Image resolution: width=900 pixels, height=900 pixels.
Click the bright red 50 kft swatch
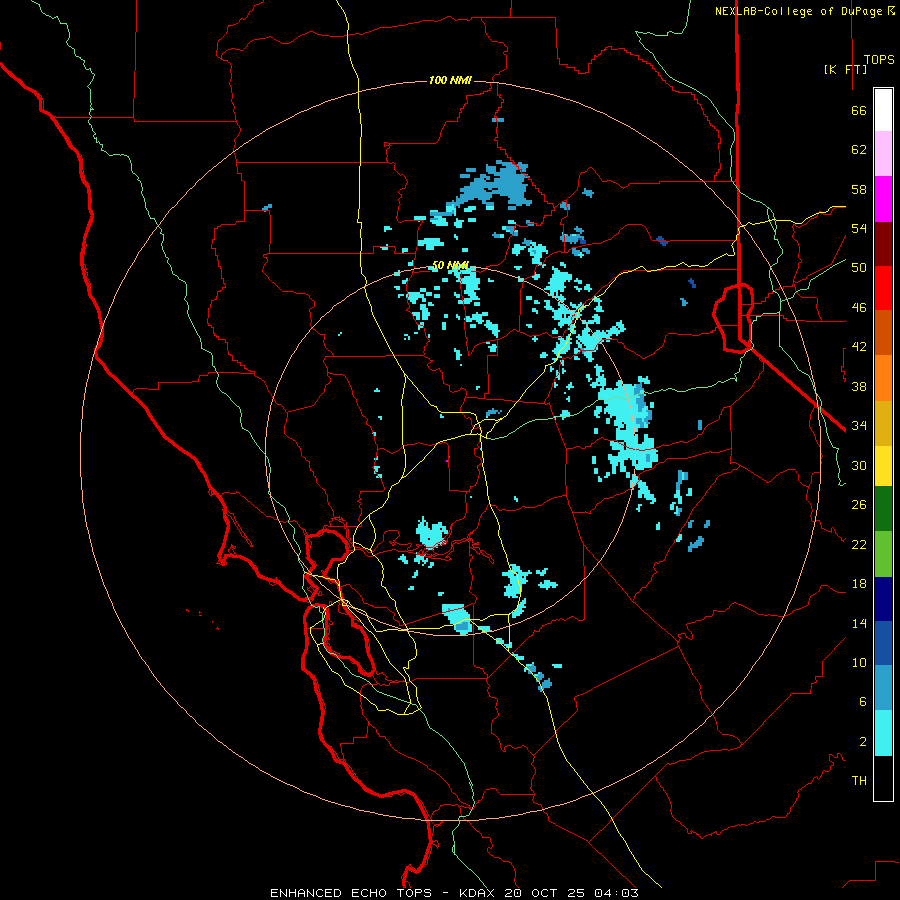click(x=883, y=288)
